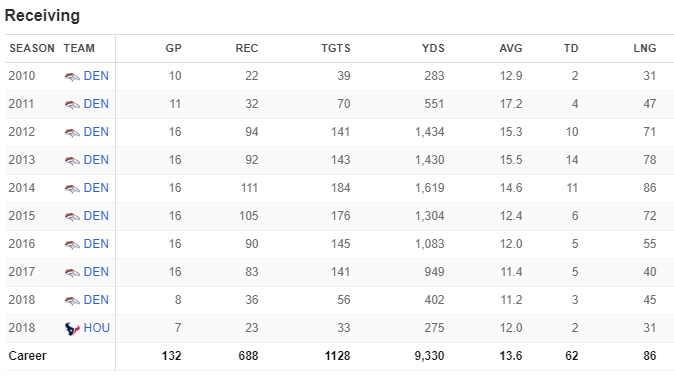Select the SEASON column header

32,48
